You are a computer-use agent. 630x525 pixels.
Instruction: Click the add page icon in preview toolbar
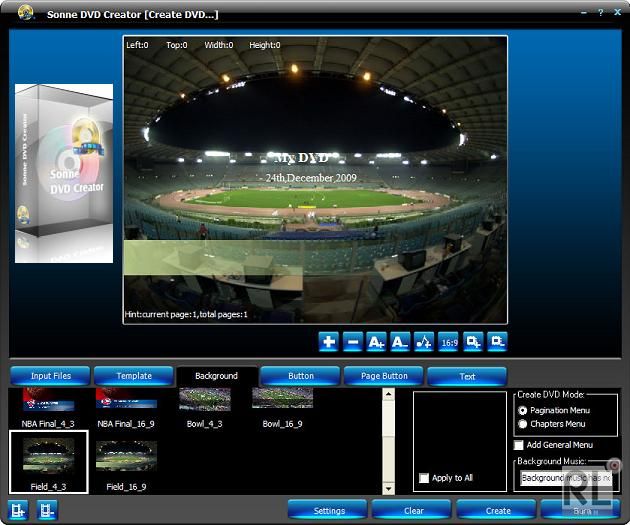[x=473, y=342]
